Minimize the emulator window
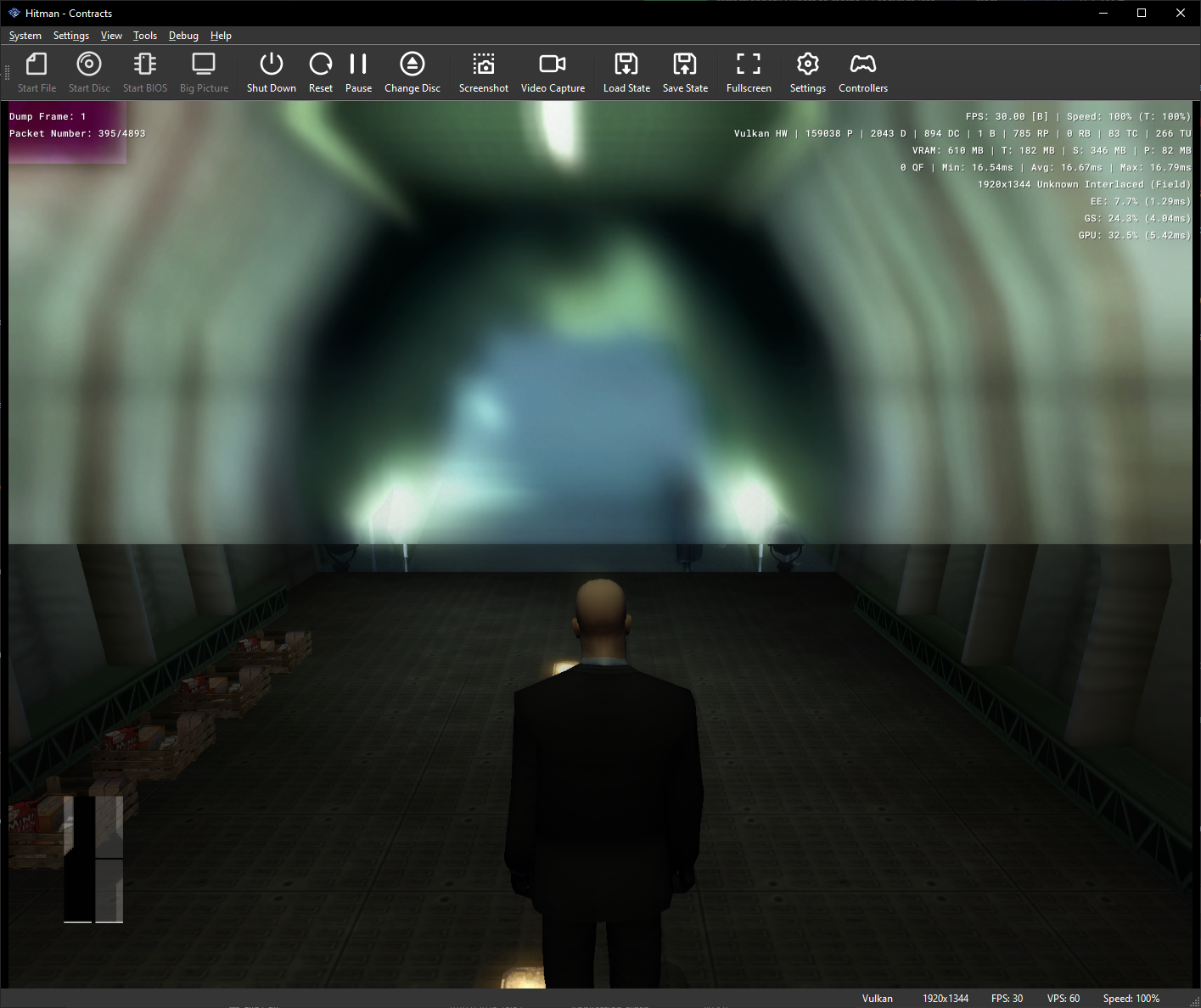Viewport: 1201px width, 1008px height. [x=1103, y=13]
